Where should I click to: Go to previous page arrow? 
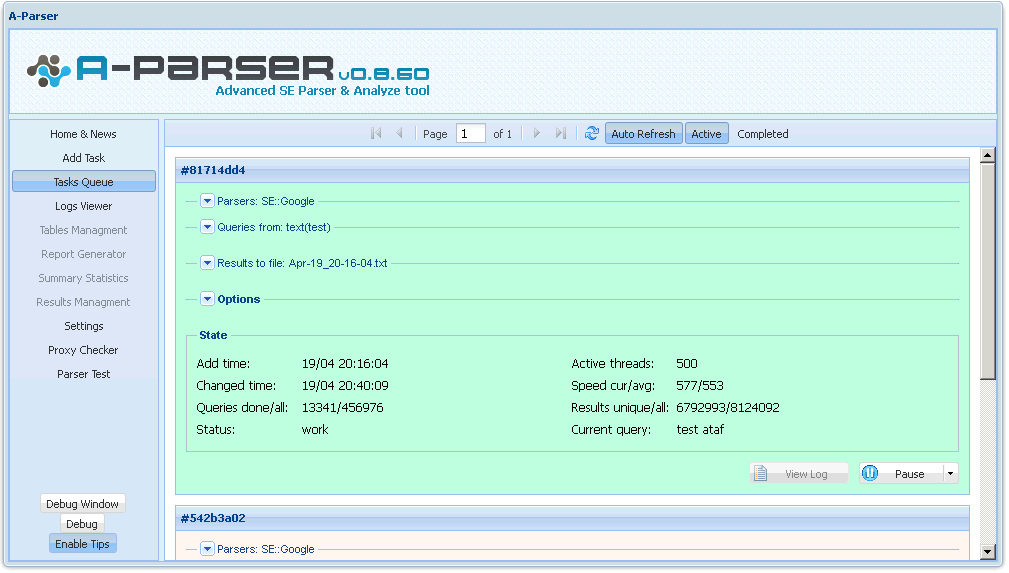(x=399, y=133)
